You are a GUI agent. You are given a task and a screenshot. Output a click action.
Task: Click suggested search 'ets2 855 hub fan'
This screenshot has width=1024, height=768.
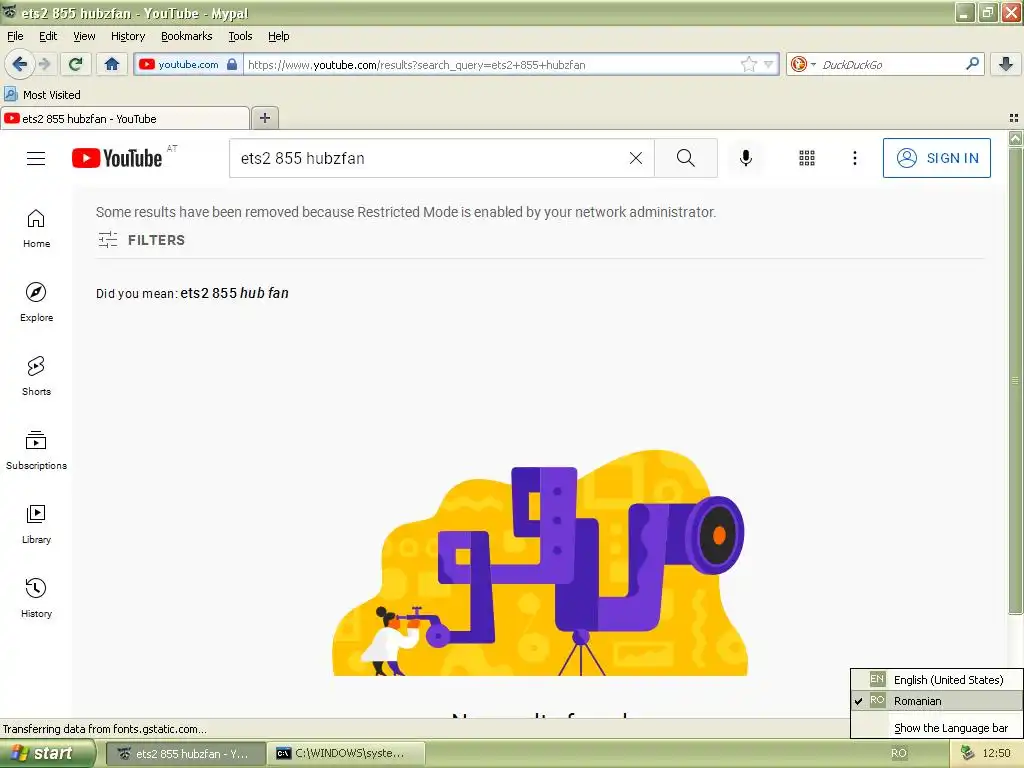(x=234, y=293)
